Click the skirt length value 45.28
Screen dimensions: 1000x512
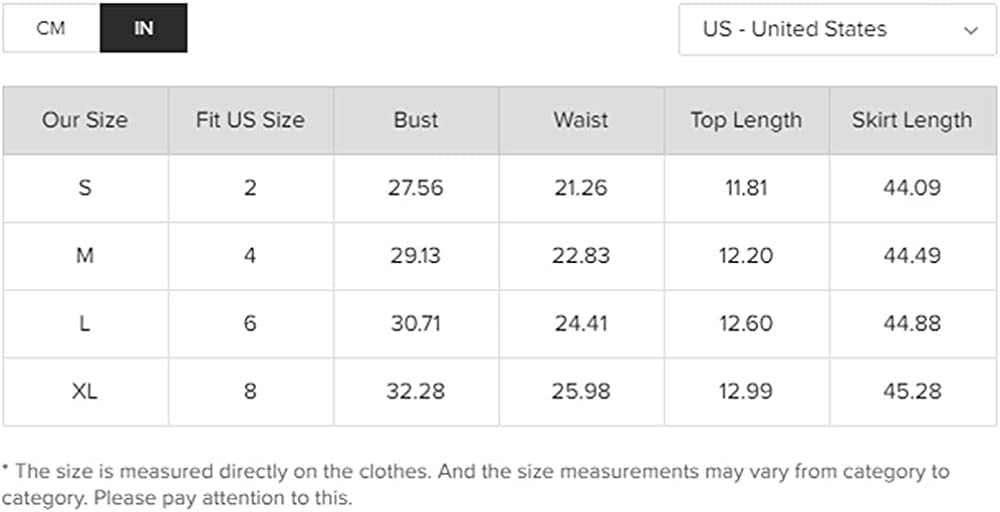click(912, 392)
